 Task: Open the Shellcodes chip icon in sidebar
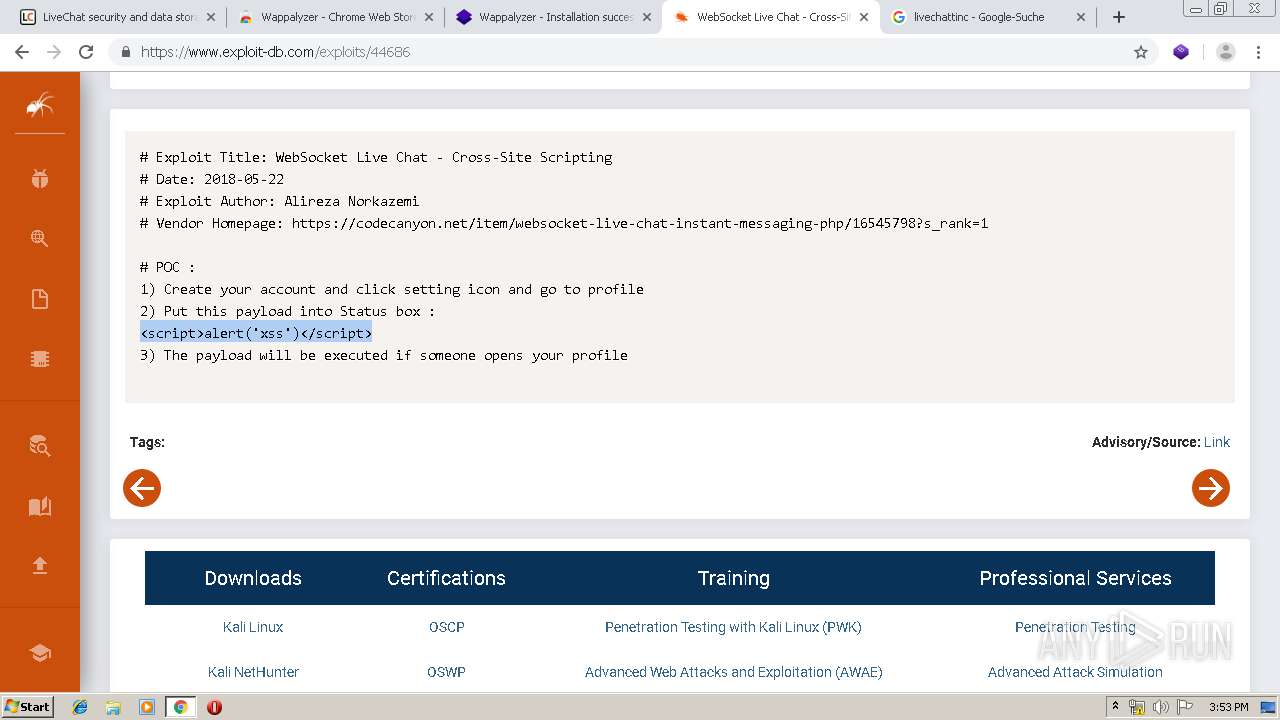40,359
